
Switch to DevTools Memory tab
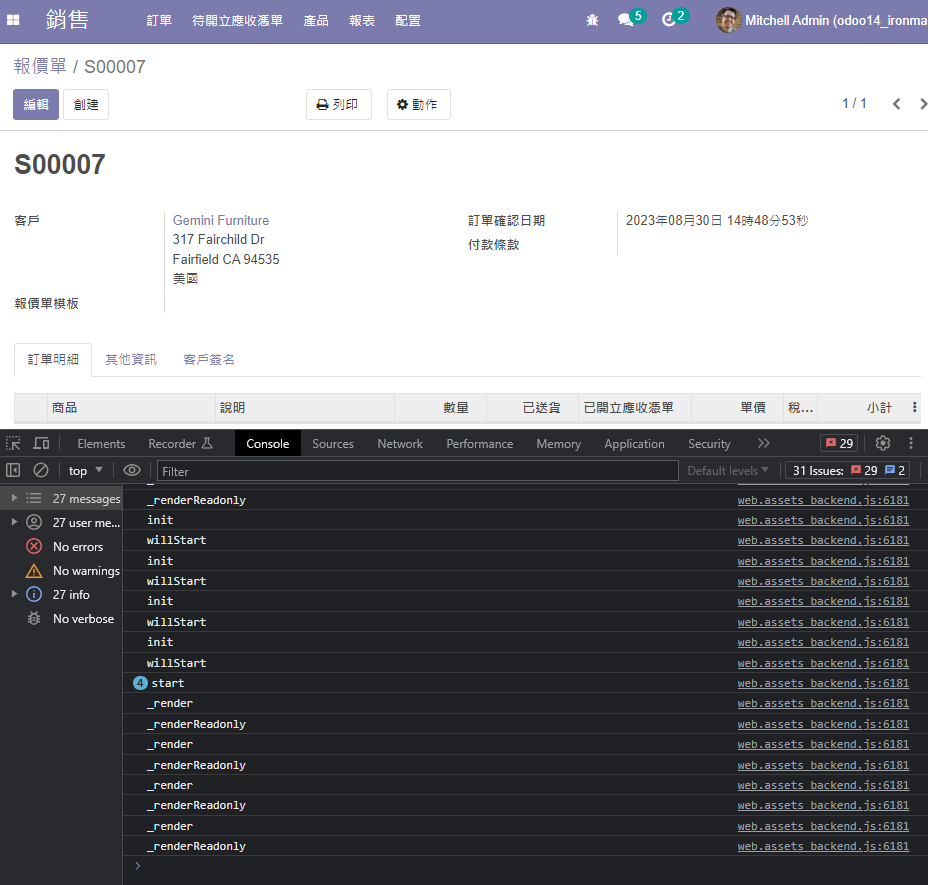tap(558, 443)
